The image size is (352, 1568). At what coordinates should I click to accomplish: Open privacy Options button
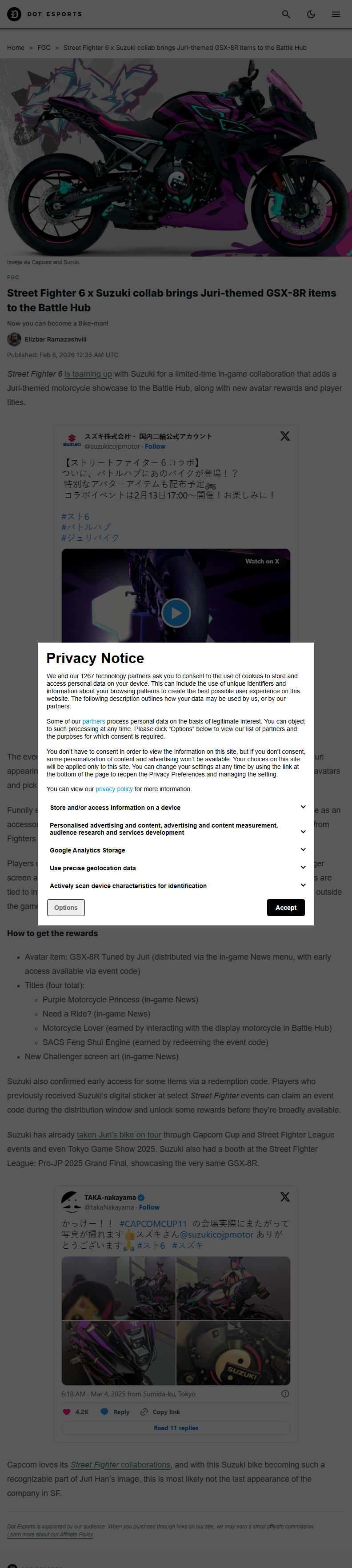(66, 907)
